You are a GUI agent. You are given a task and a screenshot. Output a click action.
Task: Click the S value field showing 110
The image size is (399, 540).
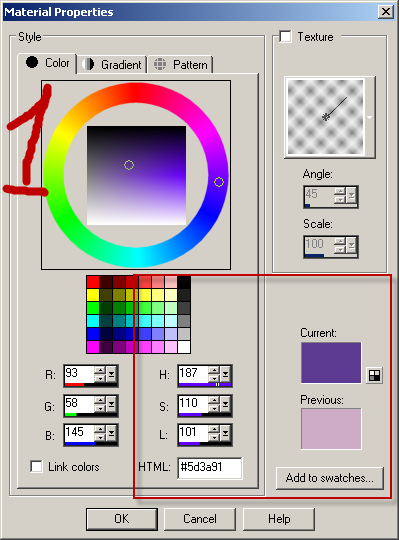click(x=193, y=403)
